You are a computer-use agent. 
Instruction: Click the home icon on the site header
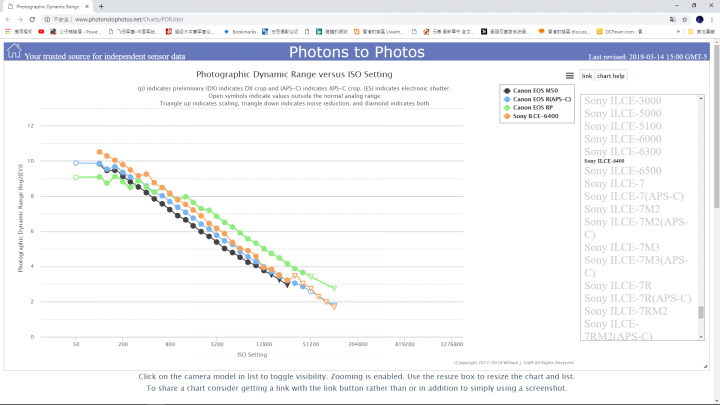pyautogui.click(x=14, y=51)
